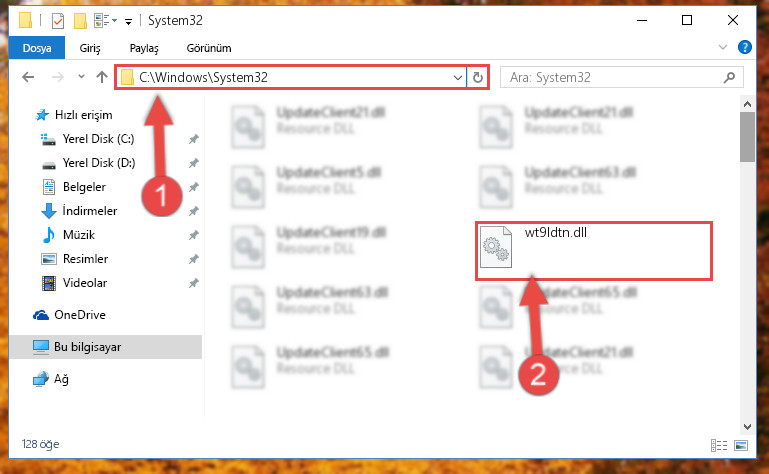Unpin İndirmeler via its pin icon
Screen dimensions: 769x474
[194, 211]
